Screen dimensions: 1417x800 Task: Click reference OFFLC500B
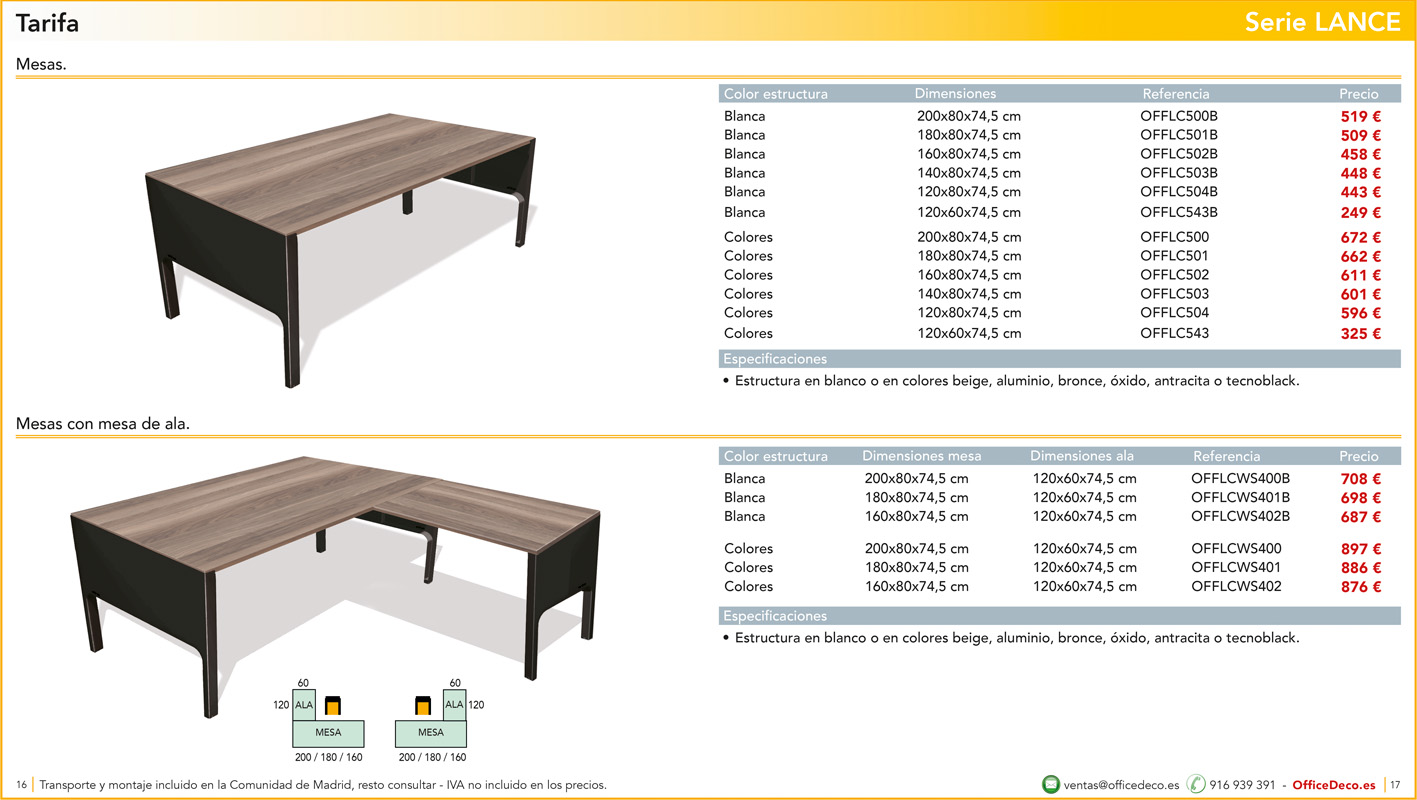[x=1179, y=116]
